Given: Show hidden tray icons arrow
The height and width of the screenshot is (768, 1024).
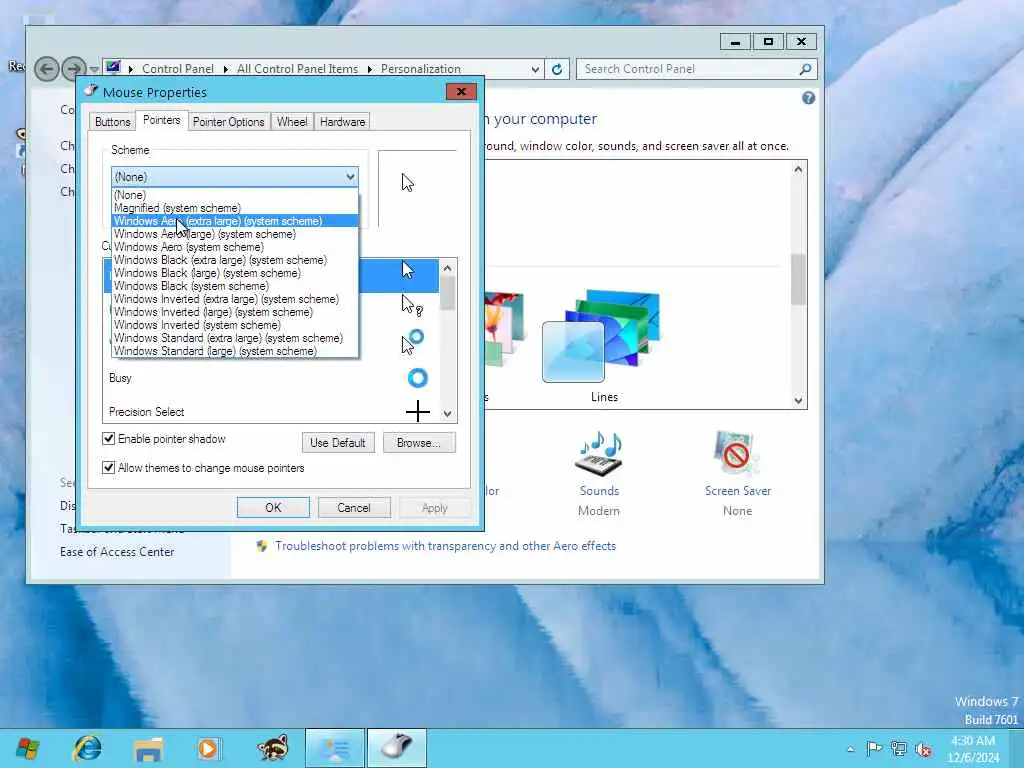Looking at the screenshot, I should pyautogui.click(x=850, y=749).
